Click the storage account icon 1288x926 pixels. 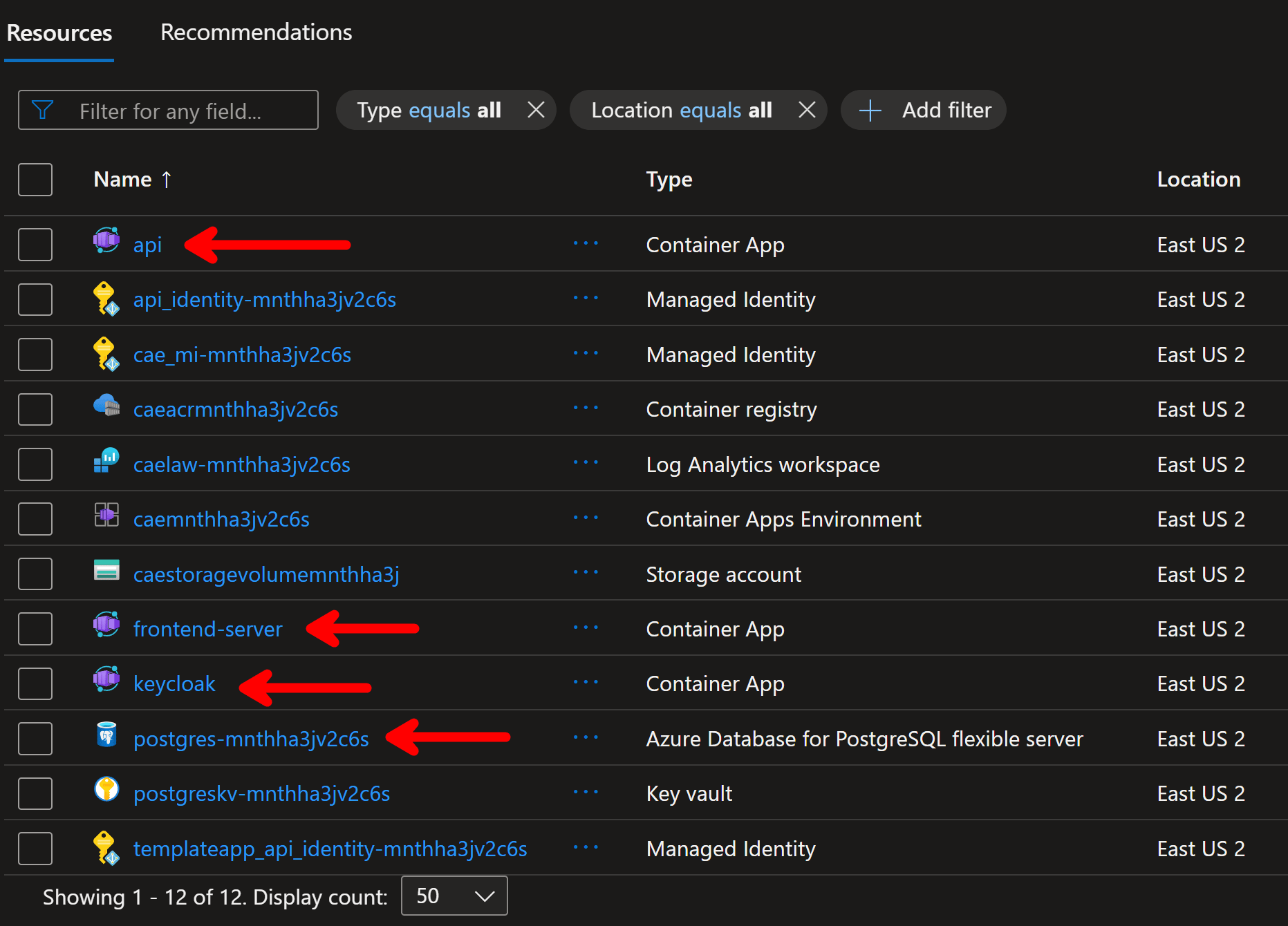pos(106,571)
